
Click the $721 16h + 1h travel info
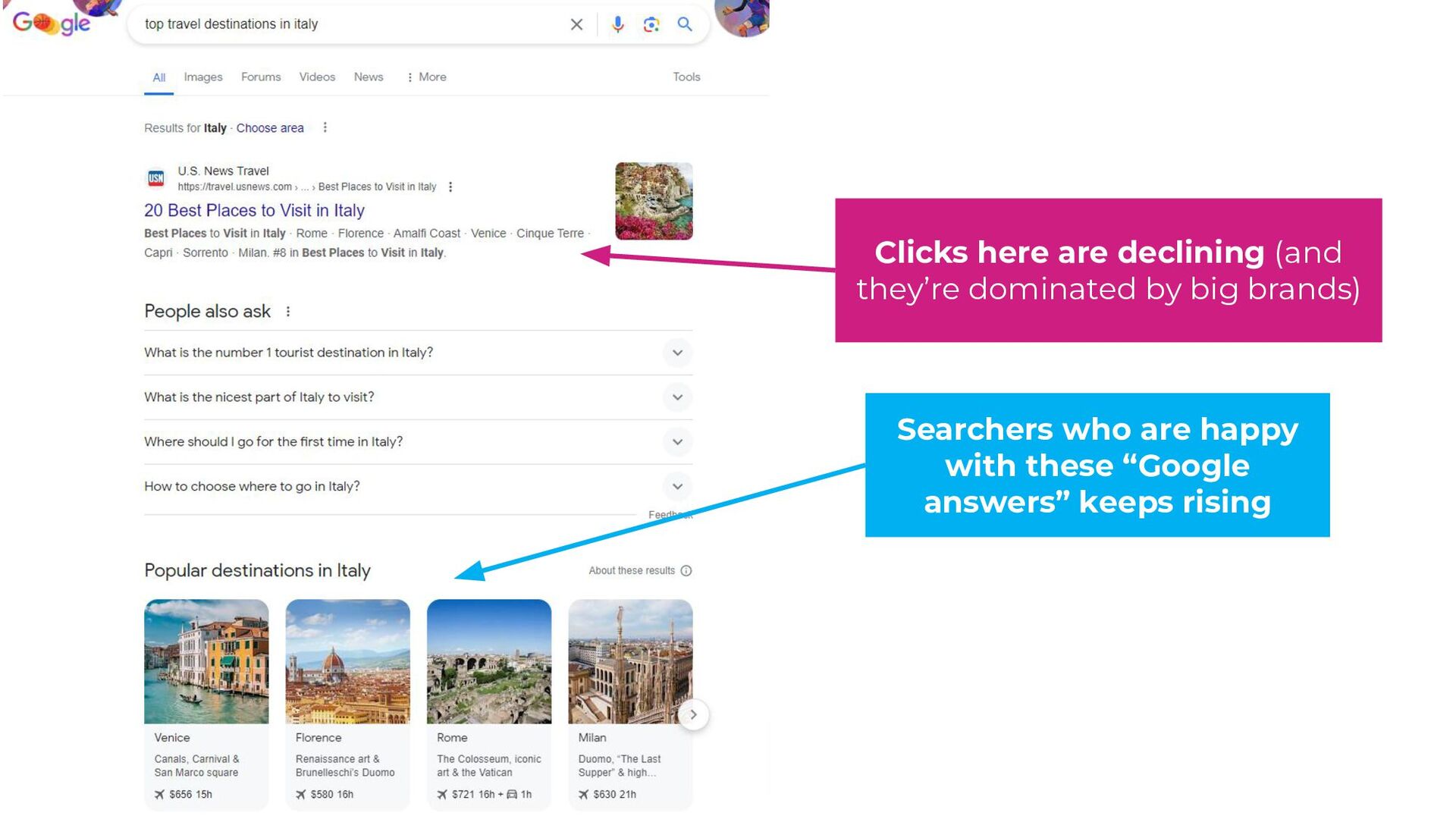pos(485,795)
